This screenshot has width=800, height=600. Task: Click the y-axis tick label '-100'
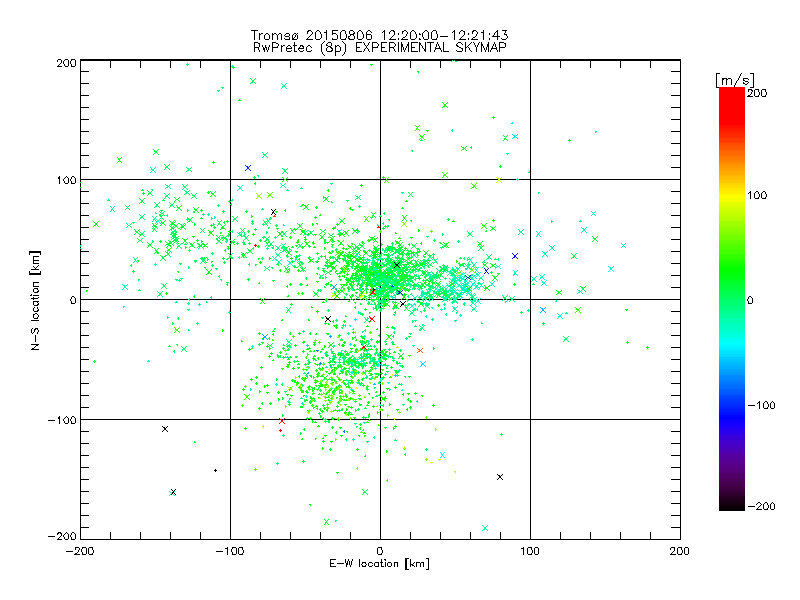62,420
